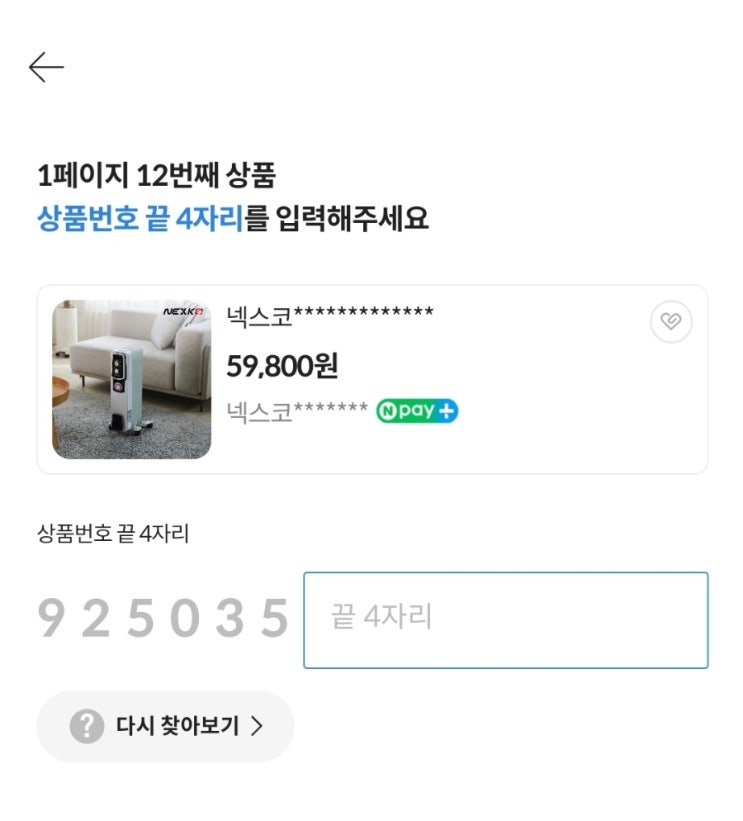Click the 1페이지 12번째 상품 heading

tap(156, 176)
